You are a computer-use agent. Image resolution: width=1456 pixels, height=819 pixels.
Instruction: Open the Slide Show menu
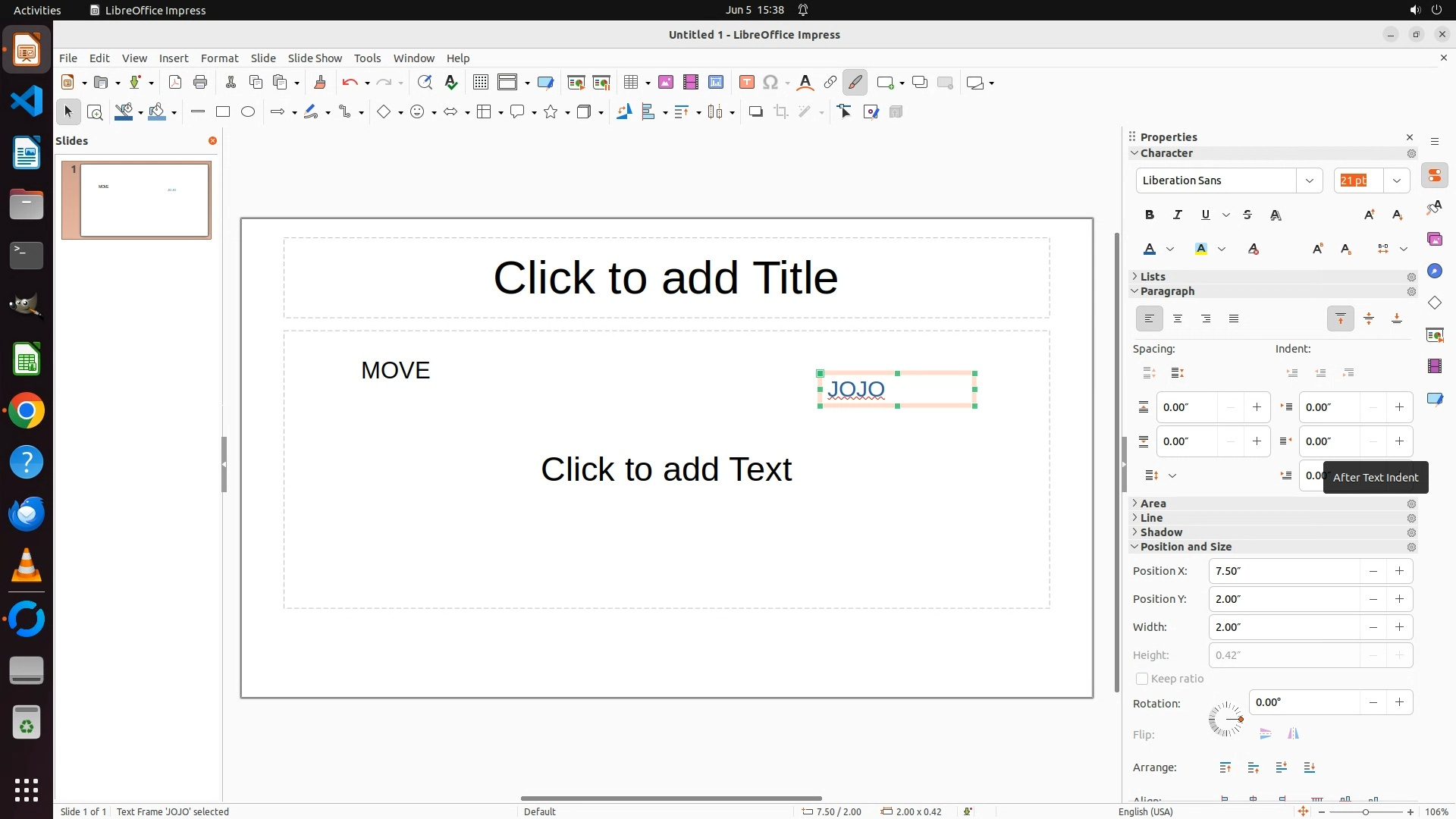(x=315, y=58)
